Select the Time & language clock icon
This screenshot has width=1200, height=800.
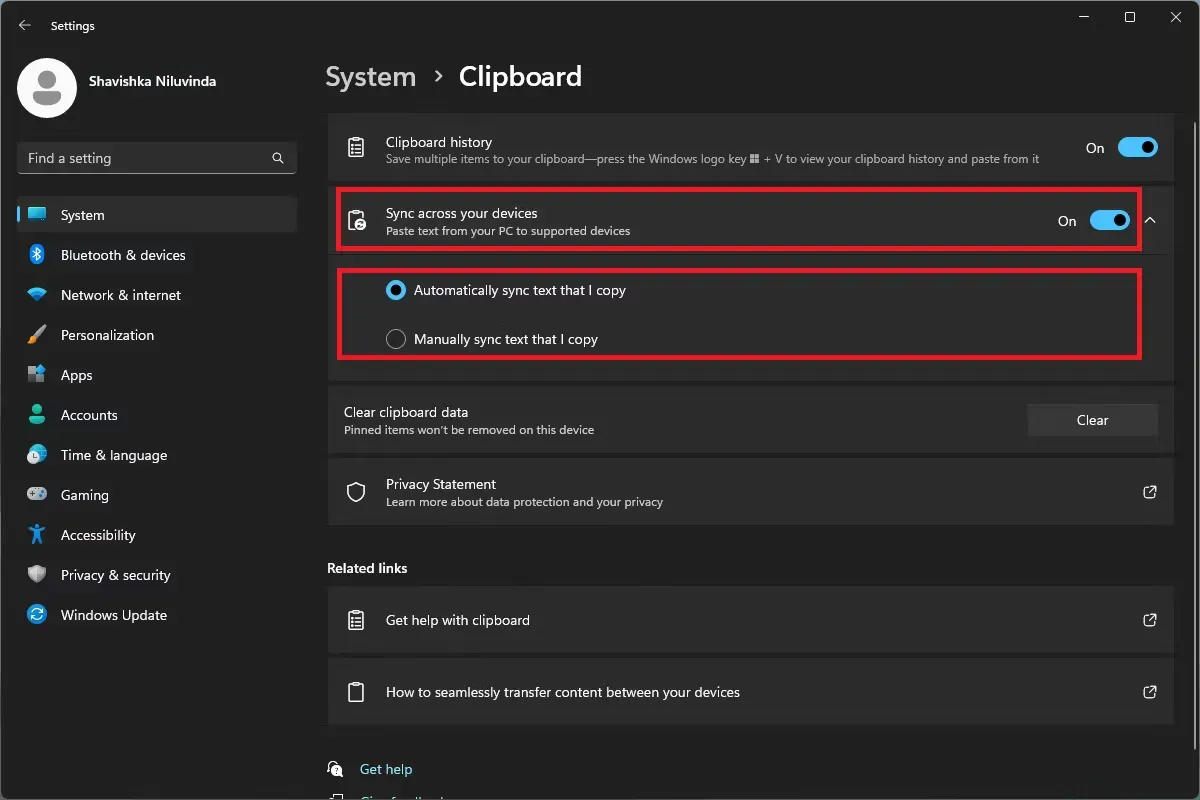tap(37, 455)
